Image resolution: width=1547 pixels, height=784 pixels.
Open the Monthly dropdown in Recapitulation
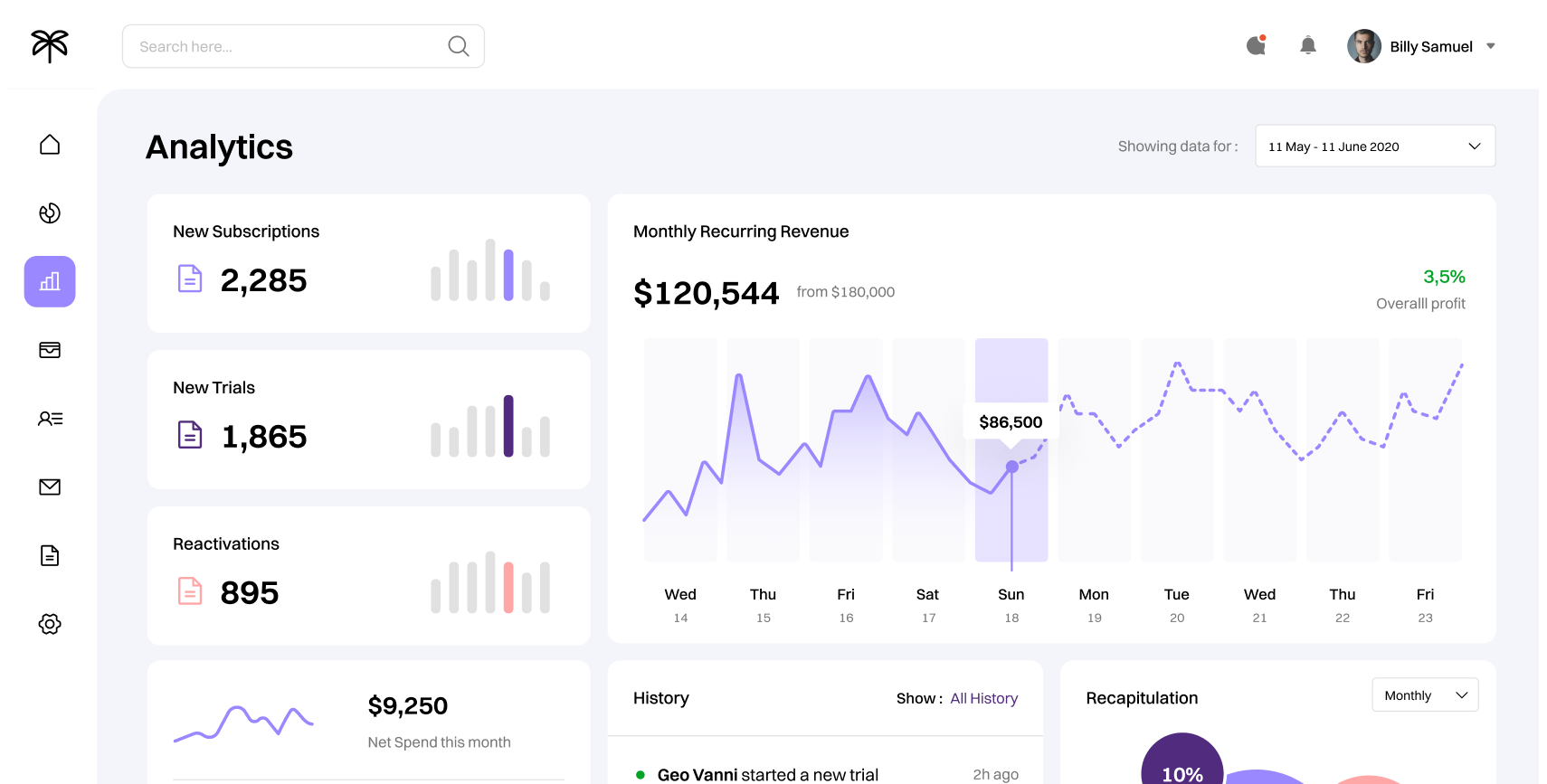(x=1425, y=695)
